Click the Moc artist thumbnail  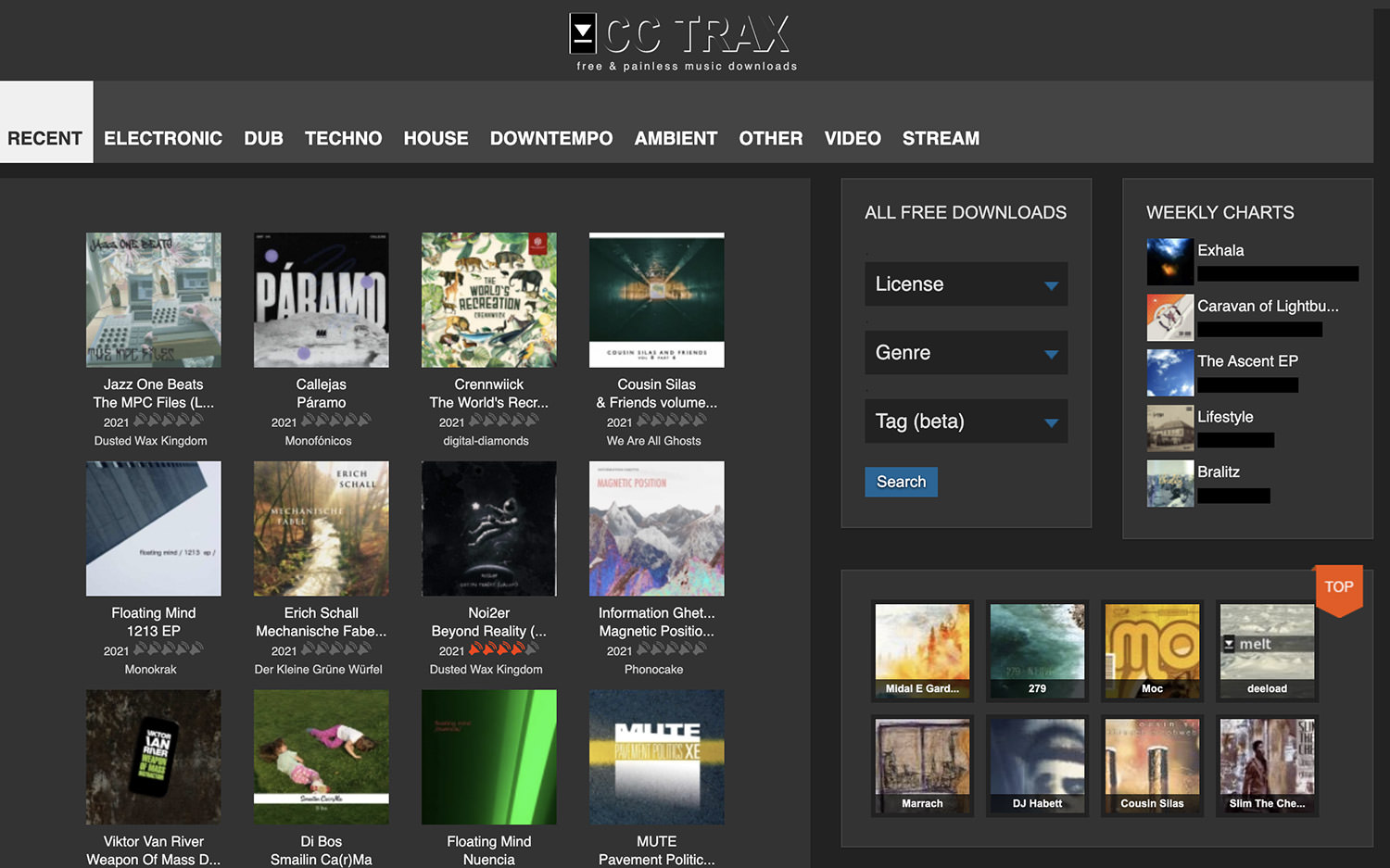pos(1152,649)
